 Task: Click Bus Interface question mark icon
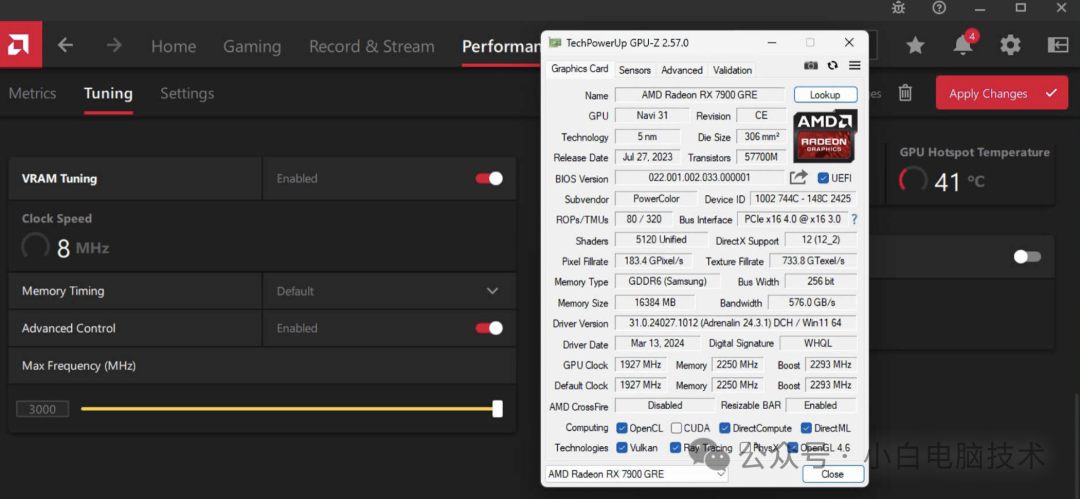point(855,219)
